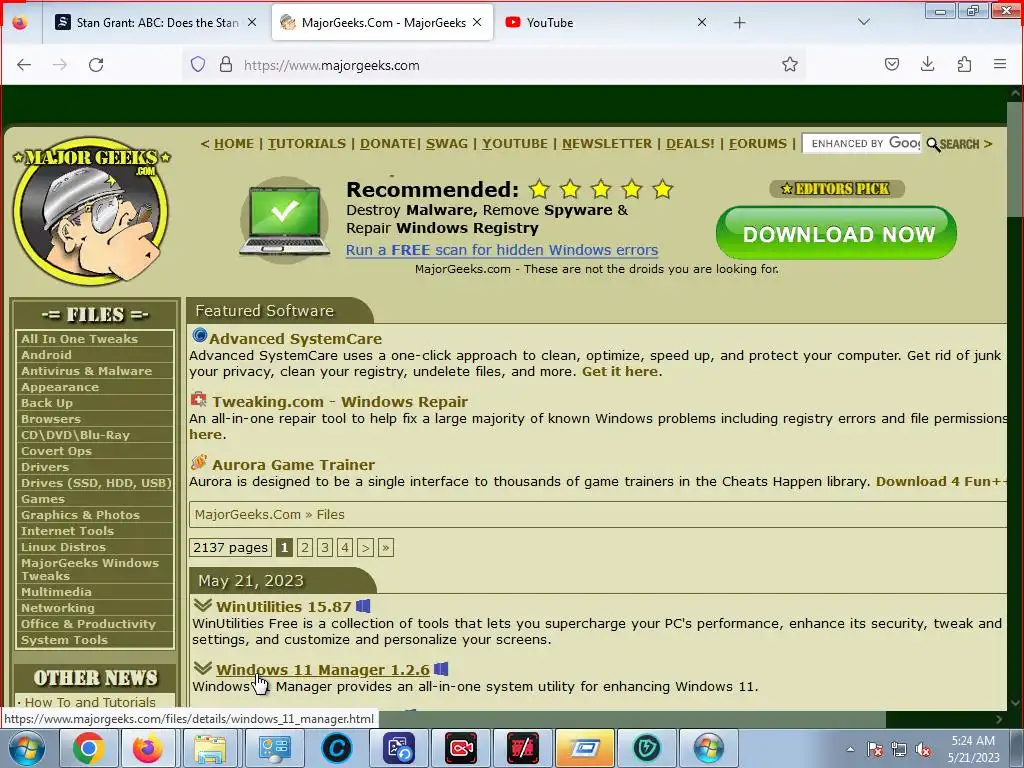Click the volume muted tray icon
Viewport: 1024px width, 768px height.
923,749
